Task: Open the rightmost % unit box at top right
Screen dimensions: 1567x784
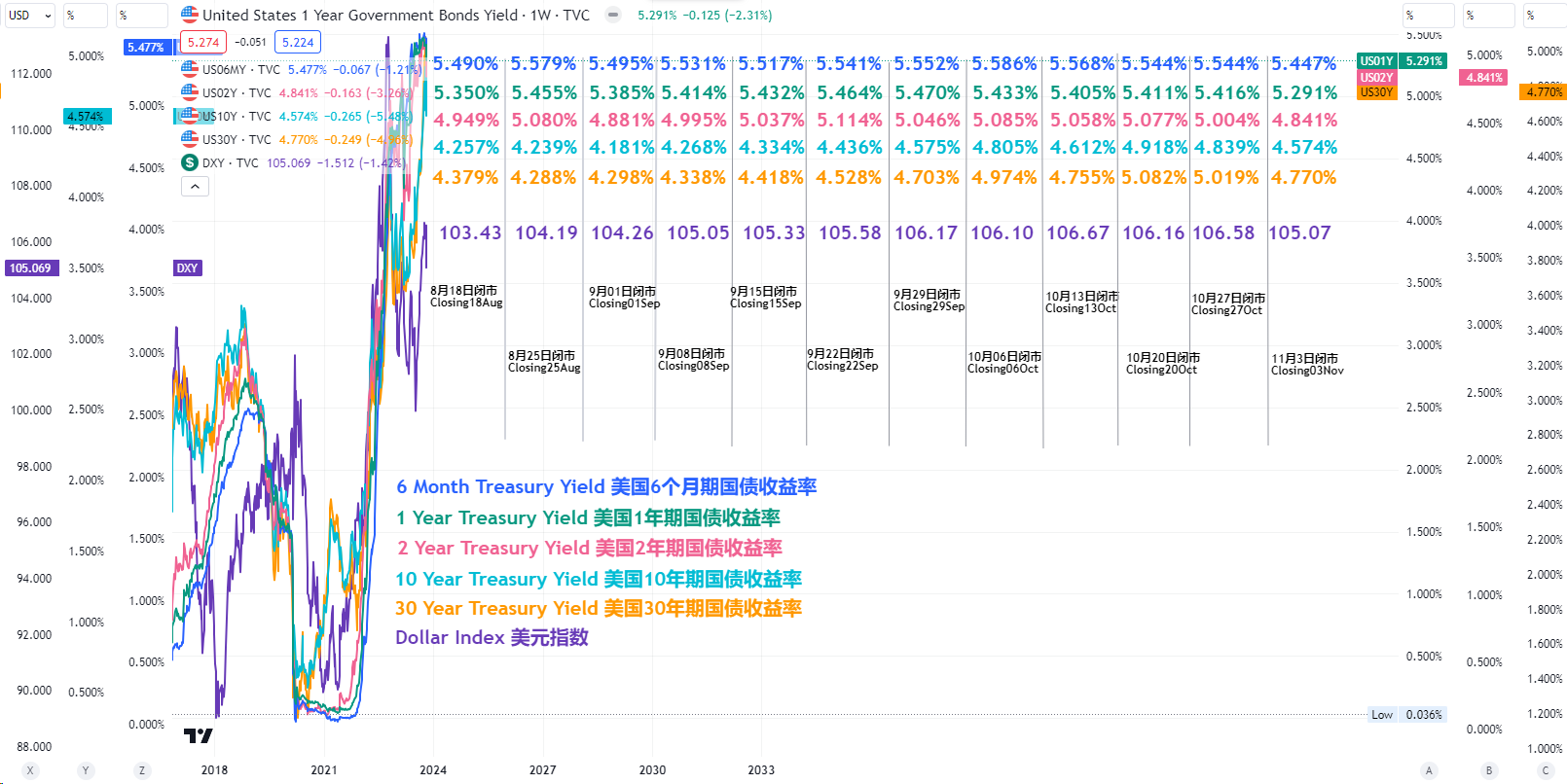Action: click(1545, 16)
